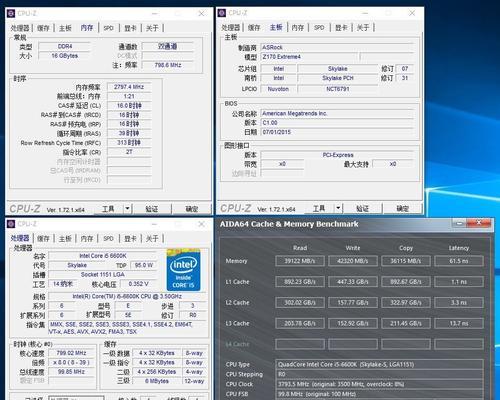500x400 pixels.
Task: Open 缓存 tab in the processor CPU-Z window
Action: (43, 238)
